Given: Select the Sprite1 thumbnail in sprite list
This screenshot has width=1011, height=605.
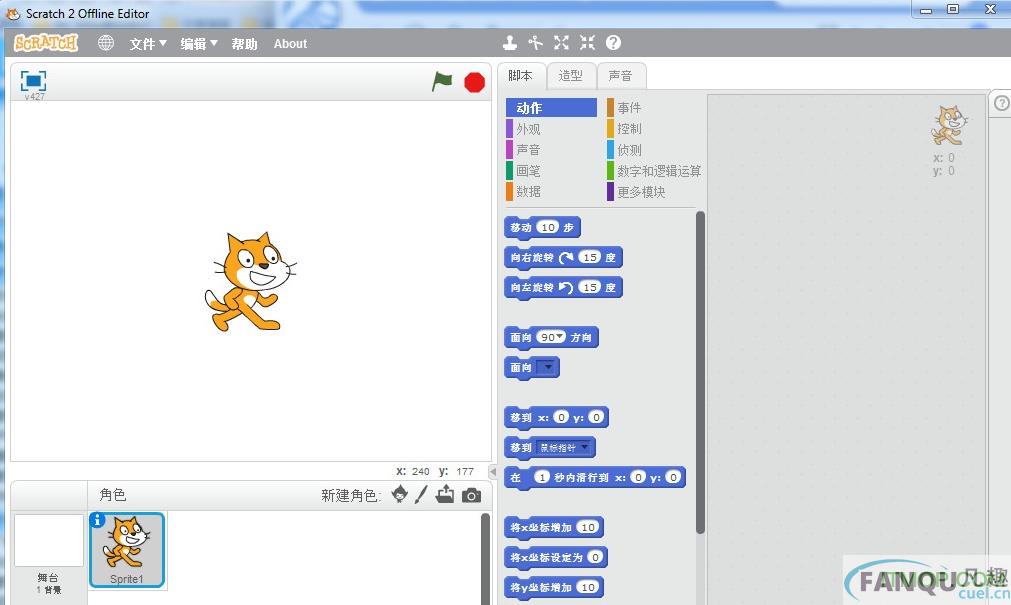Looking at the screenshot, I should (127, 550).
